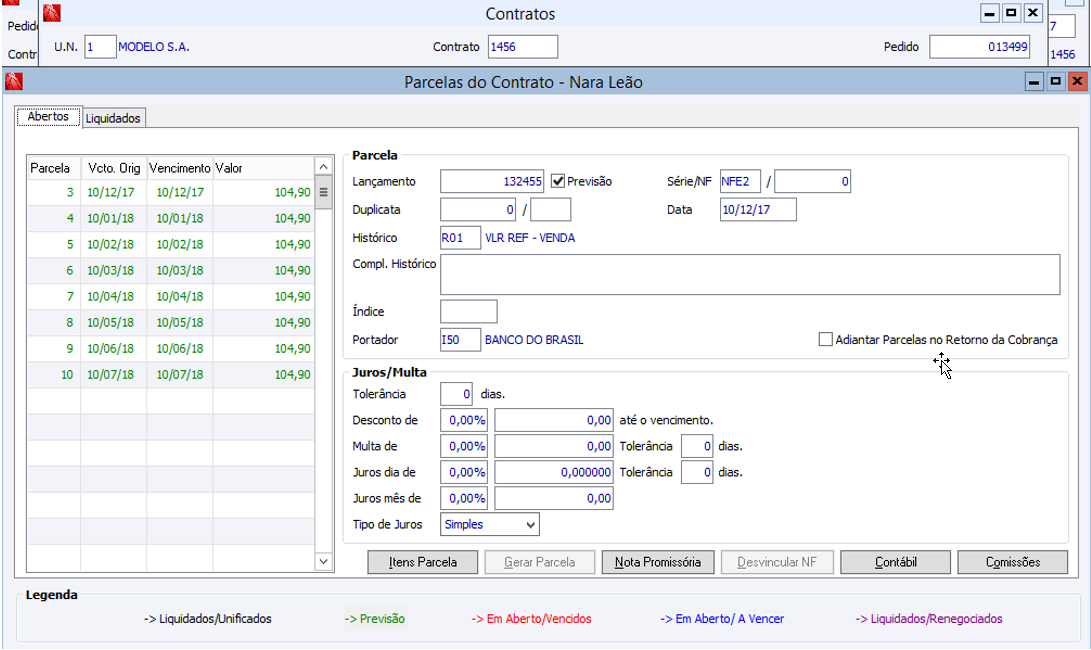Click the Contábil button
This screenshot has width=1091, height=650.
(895, 562)
